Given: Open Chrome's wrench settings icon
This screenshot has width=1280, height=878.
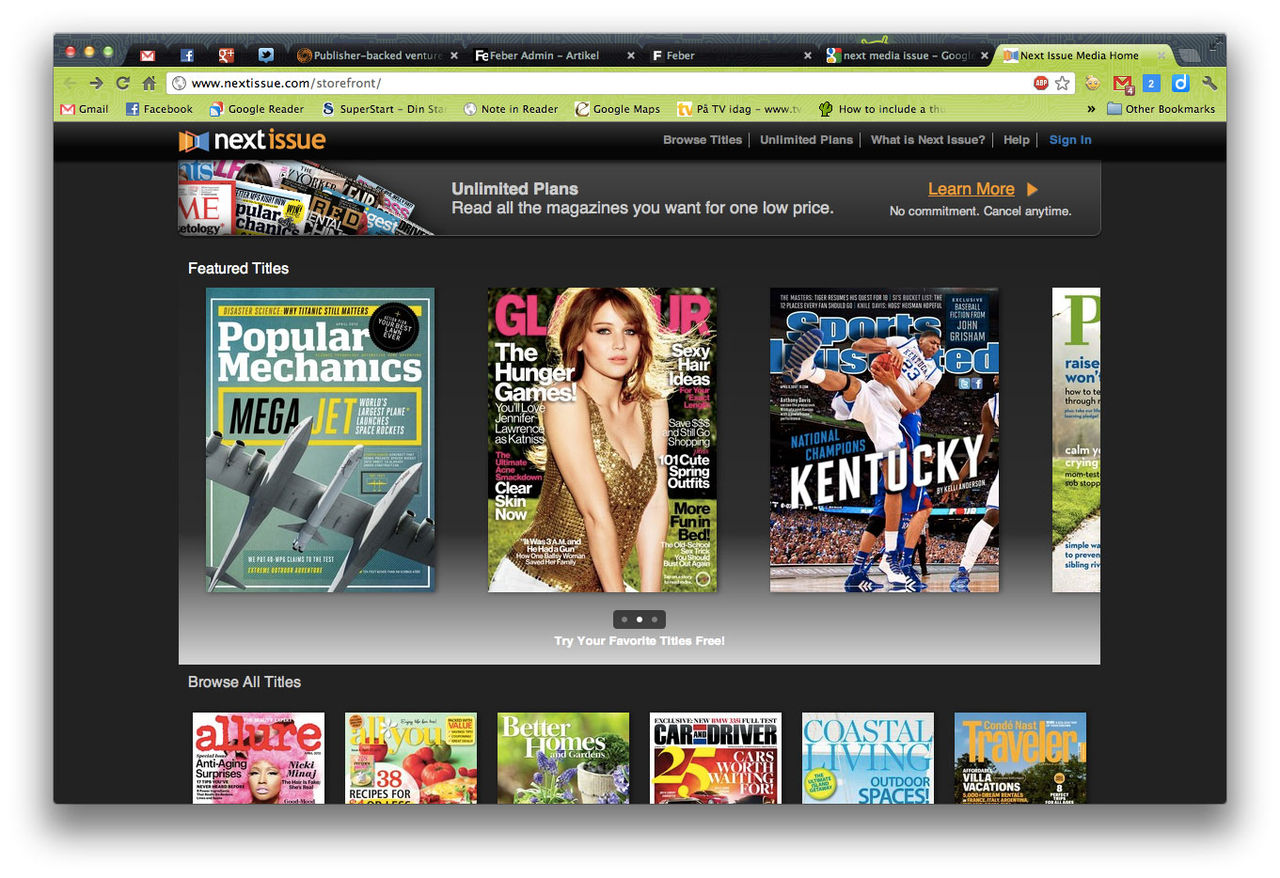Looking at the screenshot, I should click(x=1207, y=83).
